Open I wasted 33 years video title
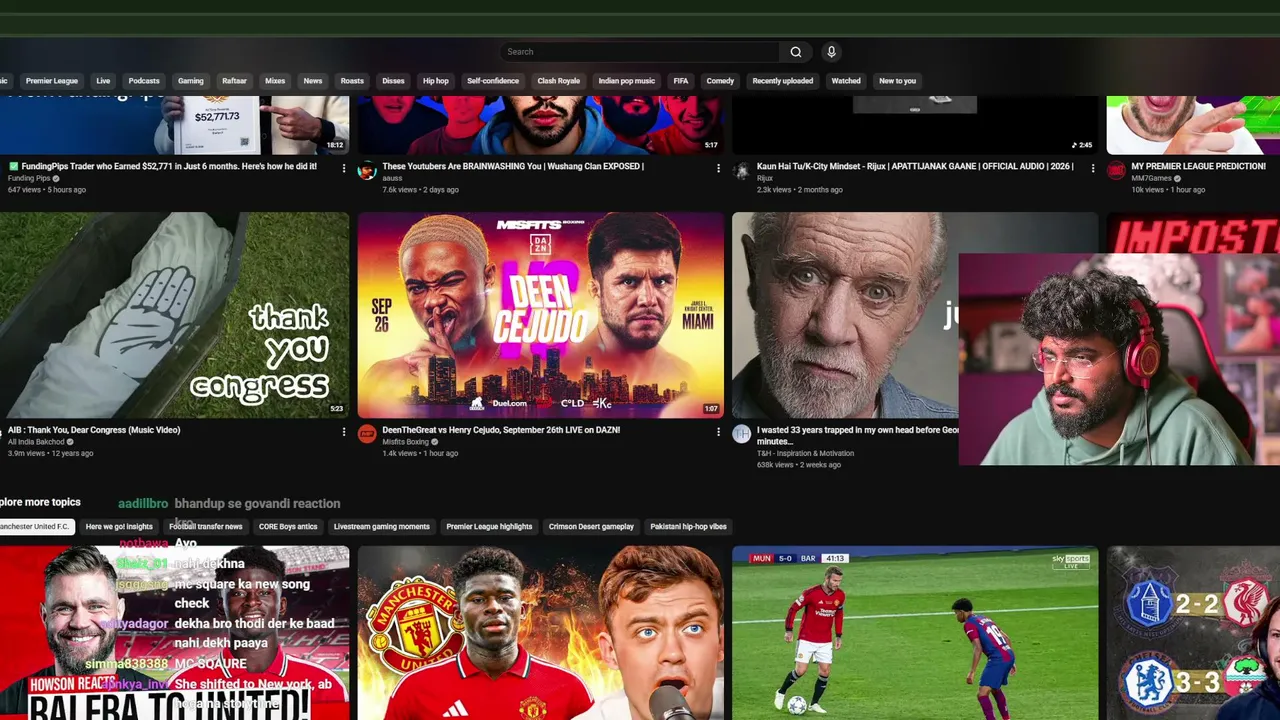 click(x=857, y=435)
